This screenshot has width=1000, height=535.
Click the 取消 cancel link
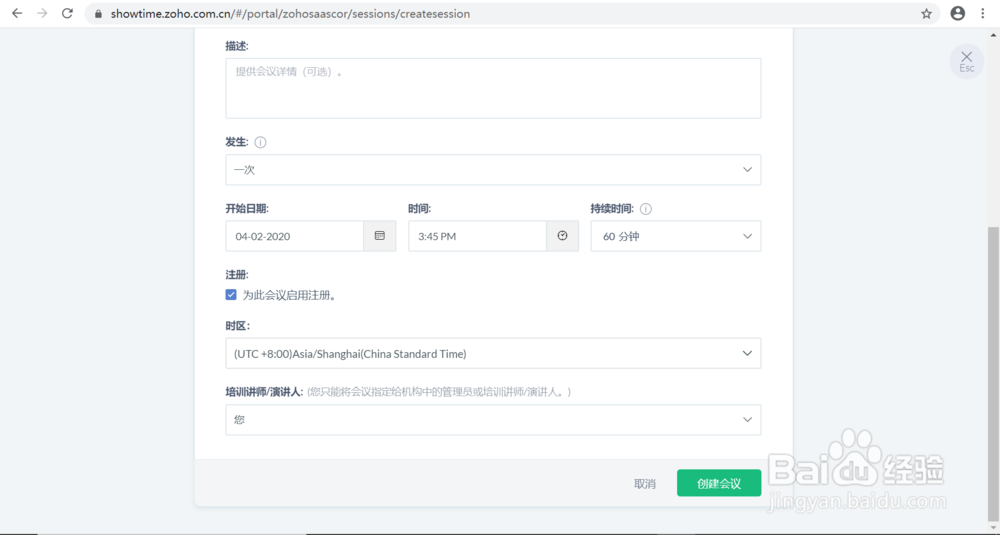coord(645,484)
